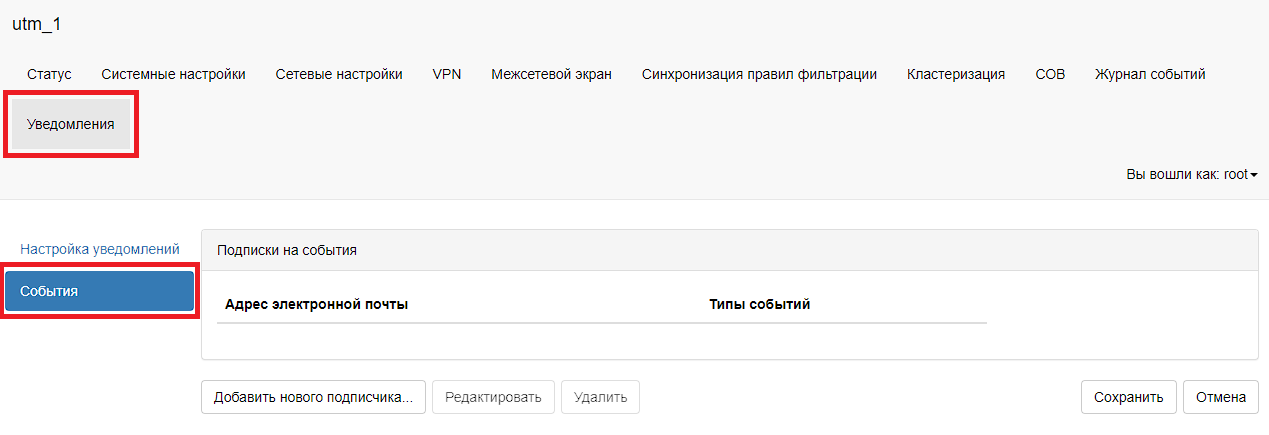The width and height of the screenshot is (1269, 435).
Task: Click Типы событий column header
Action: point(759,304)
